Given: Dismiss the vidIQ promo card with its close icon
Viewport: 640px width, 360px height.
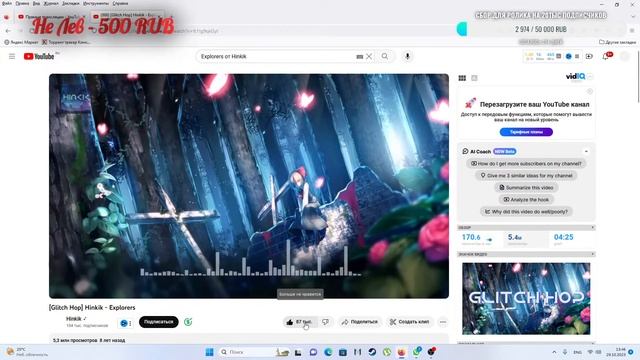Looking at the screenshot, I should click(589, 91).
